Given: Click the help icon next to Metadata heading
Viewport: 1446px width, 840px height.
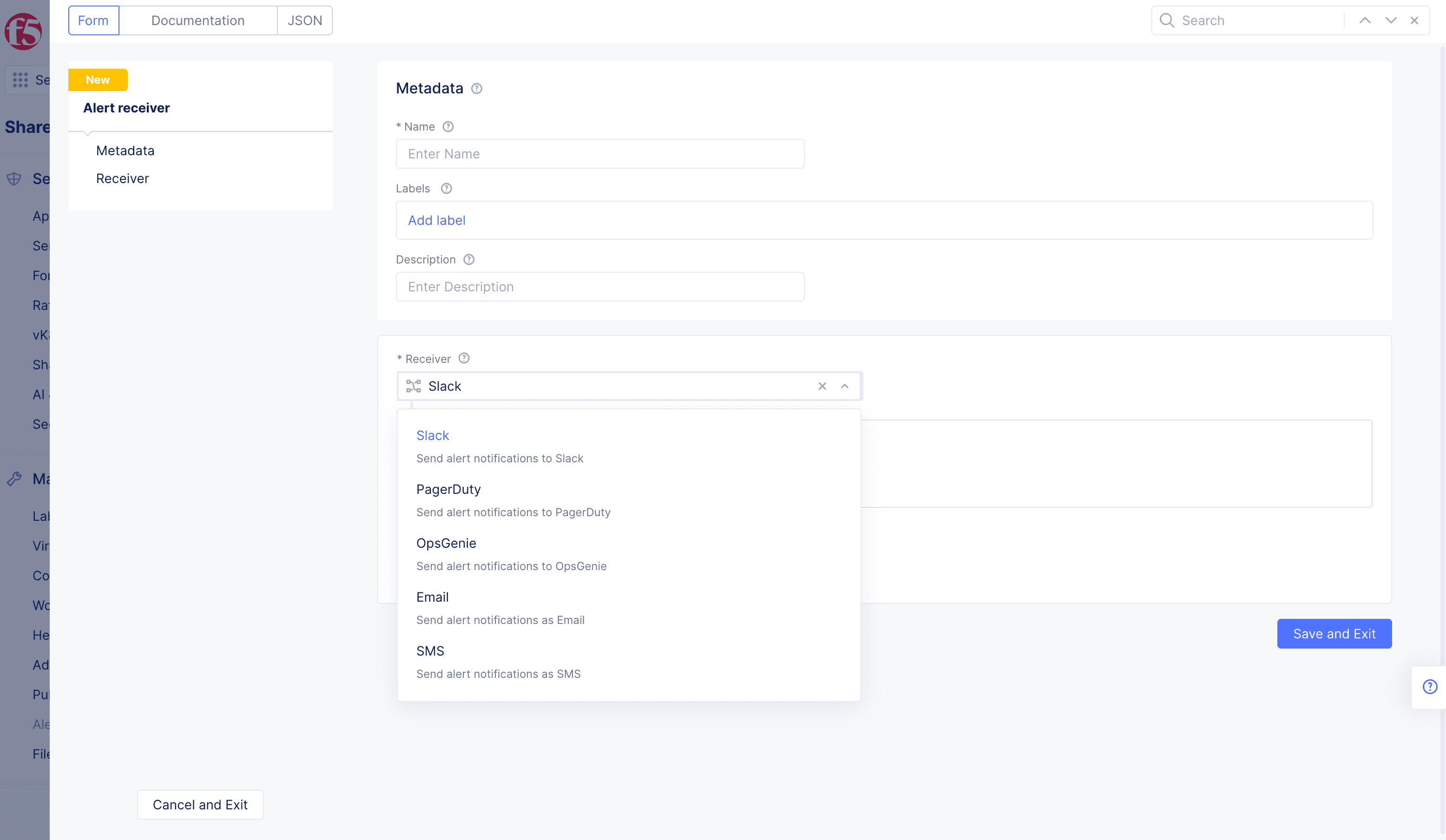Looking at the screenshot, I should [x=476, y=88].
